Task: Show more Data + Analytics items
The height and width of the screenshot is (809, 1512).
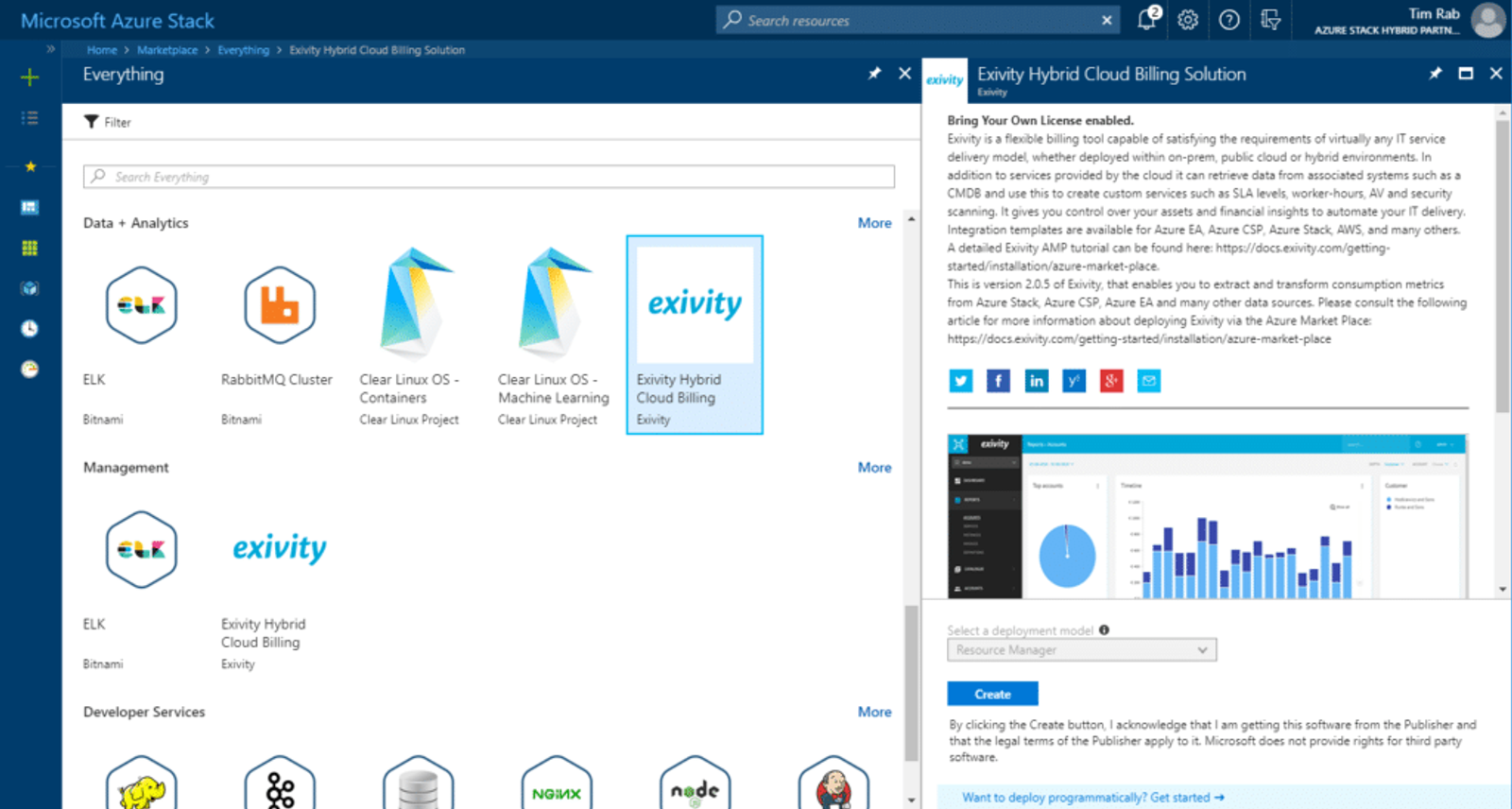Action: [874, 223]
